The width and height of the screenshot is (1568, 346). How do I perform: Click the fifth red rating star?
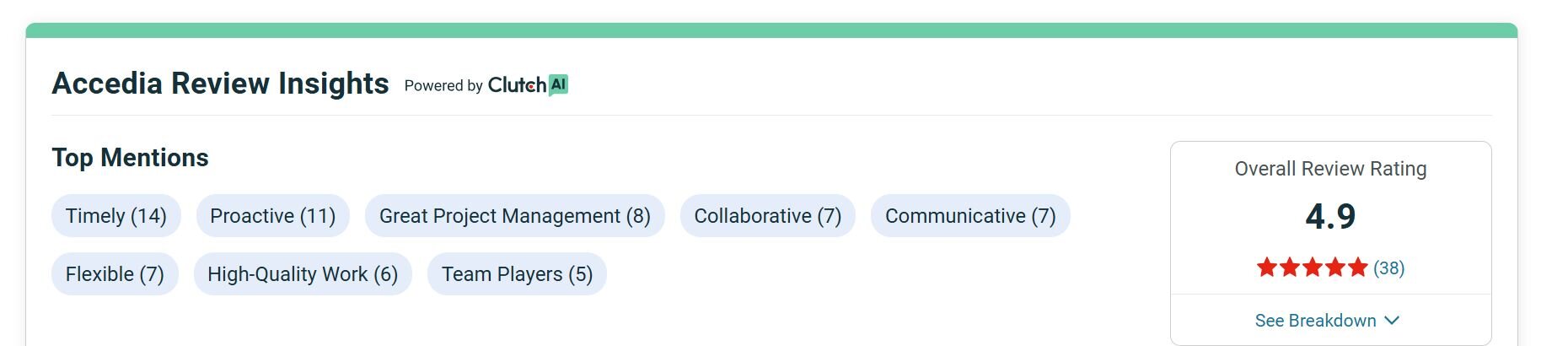(1357, 268)
